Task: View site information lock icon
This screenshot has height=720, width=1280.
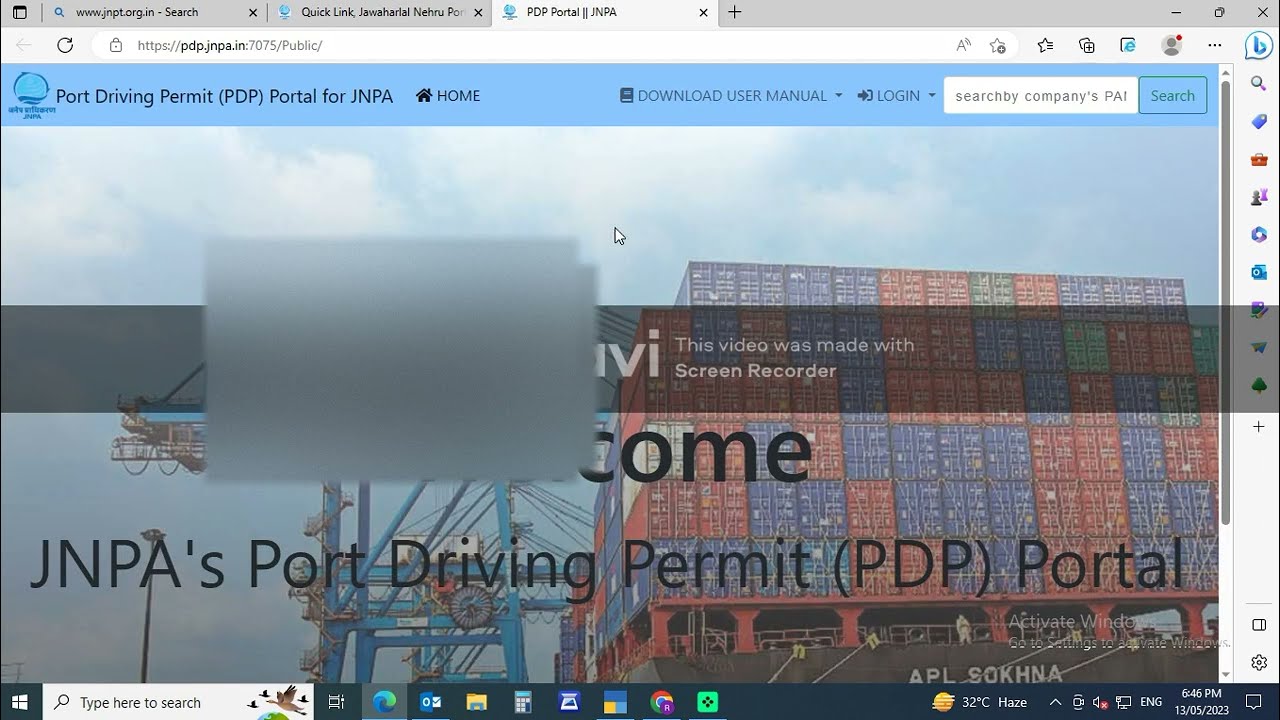Action: tap(116, 45)
